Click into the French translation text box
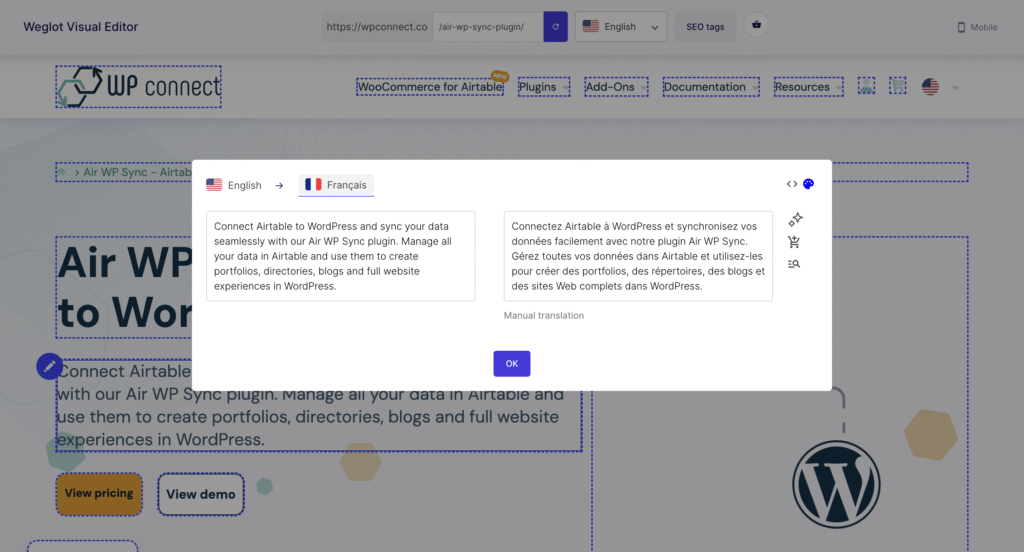Image resolution: width=1024 pixels, height=552 pixels. [x=638, y=256]
